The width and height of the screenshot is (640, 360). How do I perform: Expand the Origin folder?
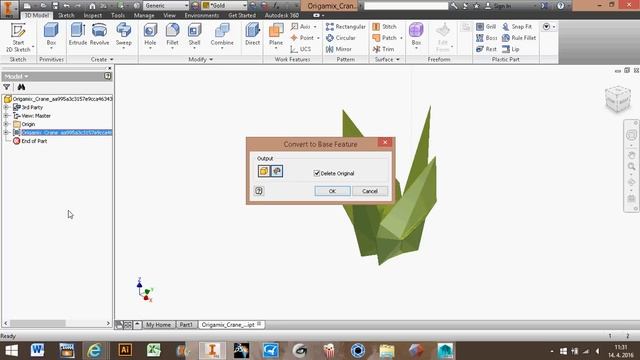[x=6, y=124]
